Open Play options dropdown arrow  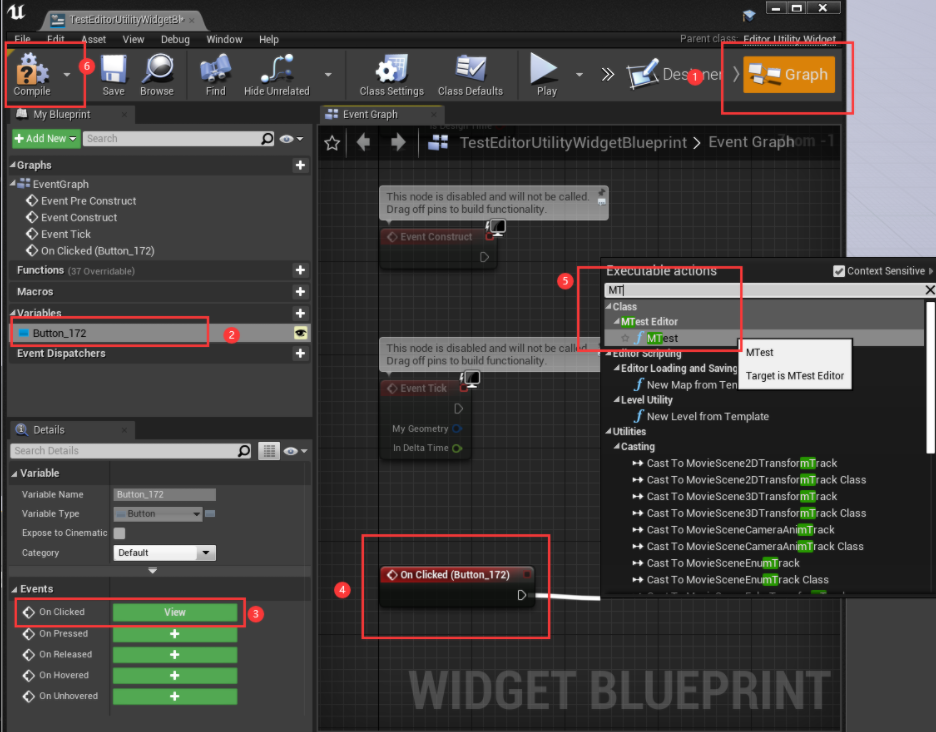coord(579,75)
